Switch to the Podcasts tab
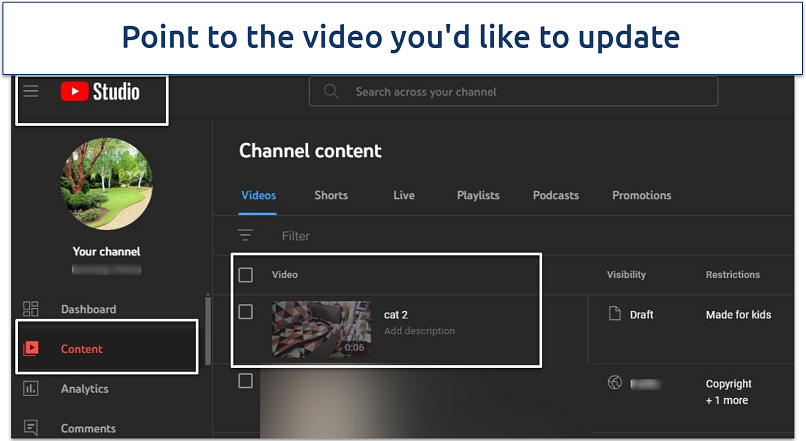806x441 pixels. (x=556, y=195)
